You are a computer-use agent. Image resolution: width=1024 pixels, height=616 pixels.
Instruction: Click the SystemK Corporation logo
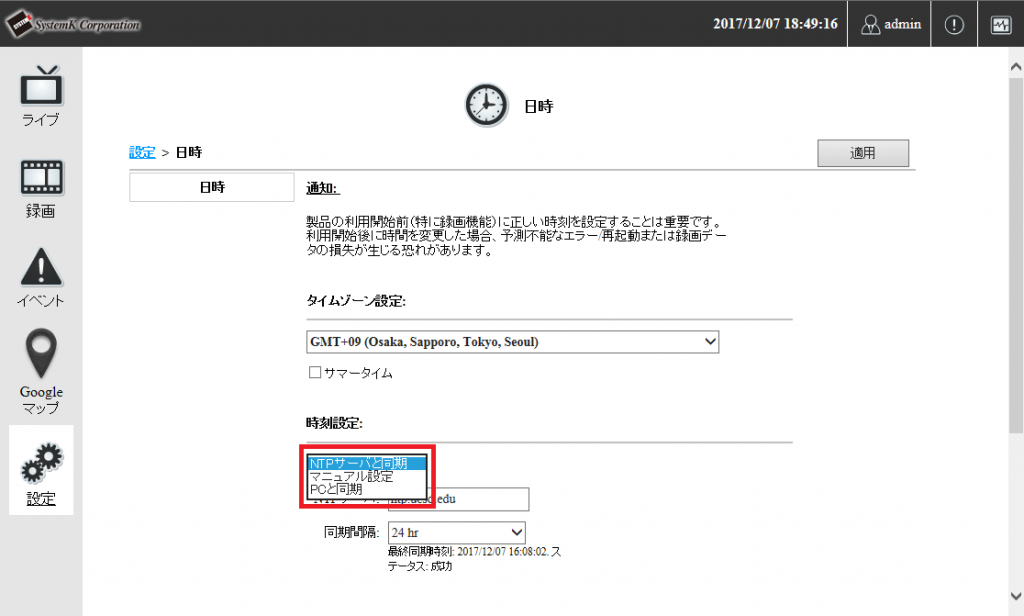[x=72, y=25]
